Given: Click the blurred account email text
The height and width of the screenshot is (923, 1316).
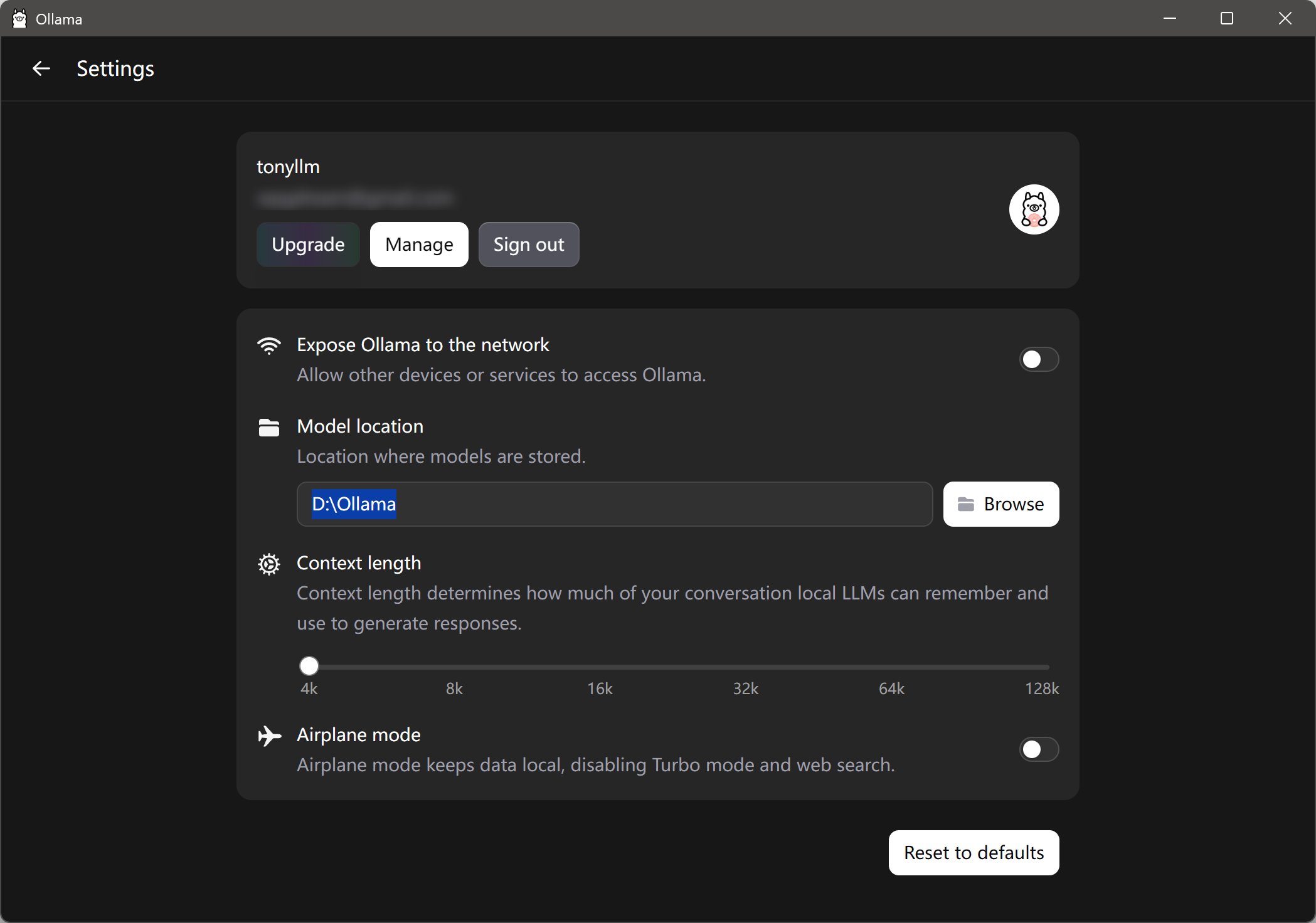Looking at the screenshot, I should click(x=354, y=199).
